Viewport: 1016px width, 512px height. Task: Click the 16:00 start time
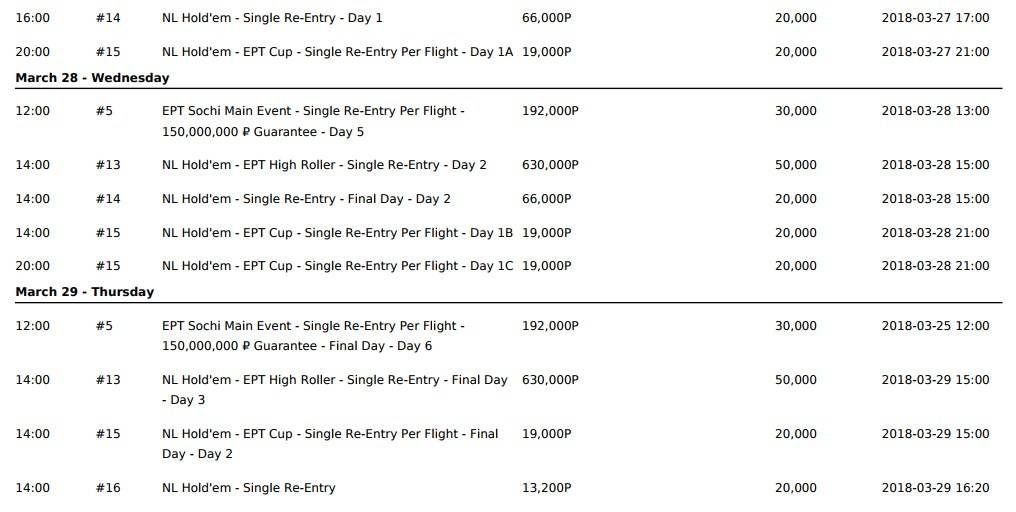click(x=32, y=18)
